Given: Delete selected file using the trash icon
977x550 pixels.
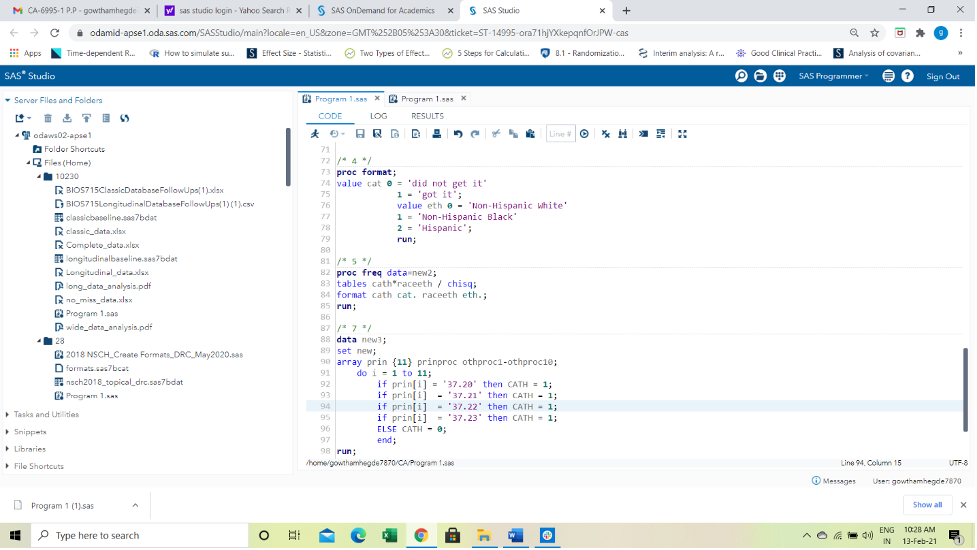Looking at the screenshot, I should [47, 118].
